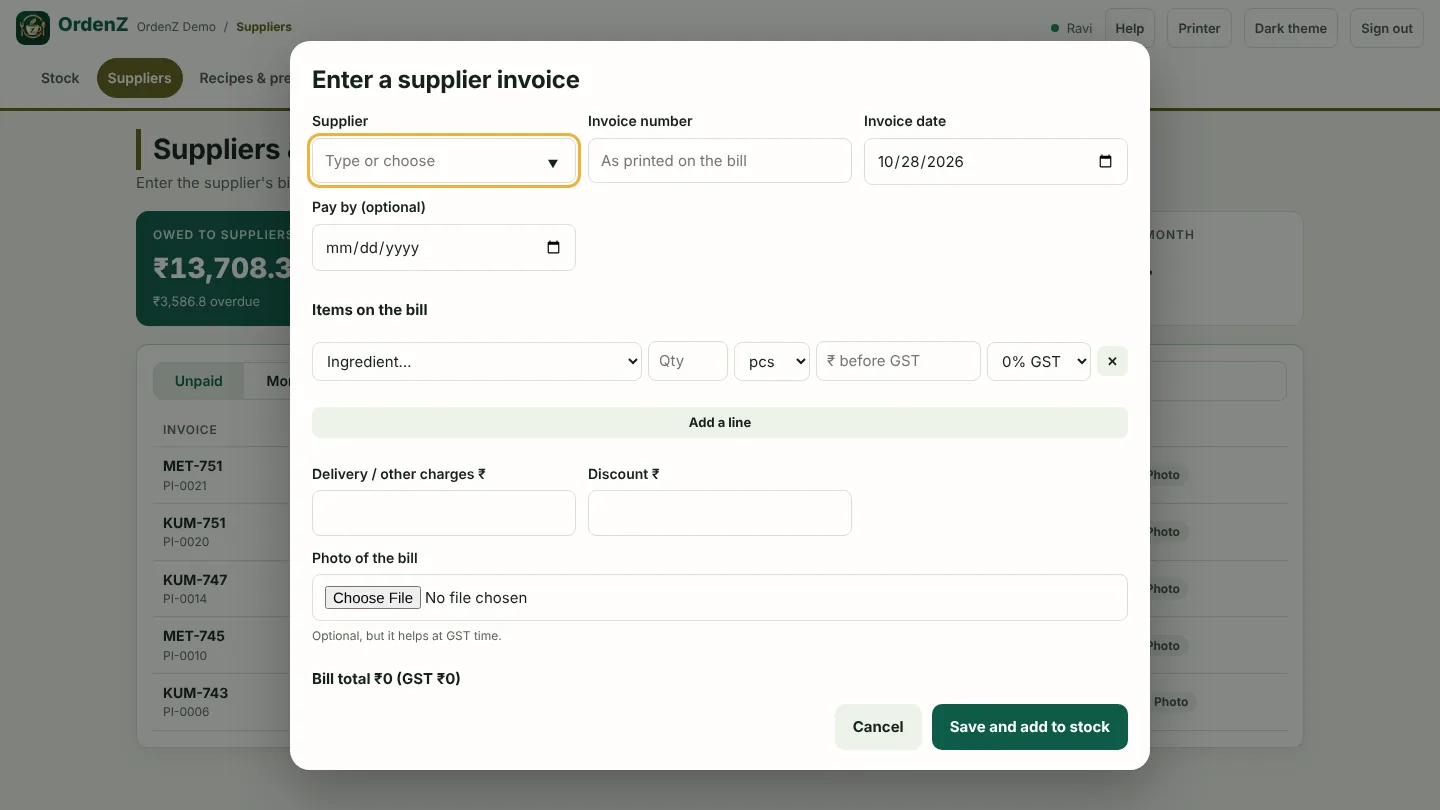Open the Stock tab
The image size is (1440, 810).
tap(60, 78)
